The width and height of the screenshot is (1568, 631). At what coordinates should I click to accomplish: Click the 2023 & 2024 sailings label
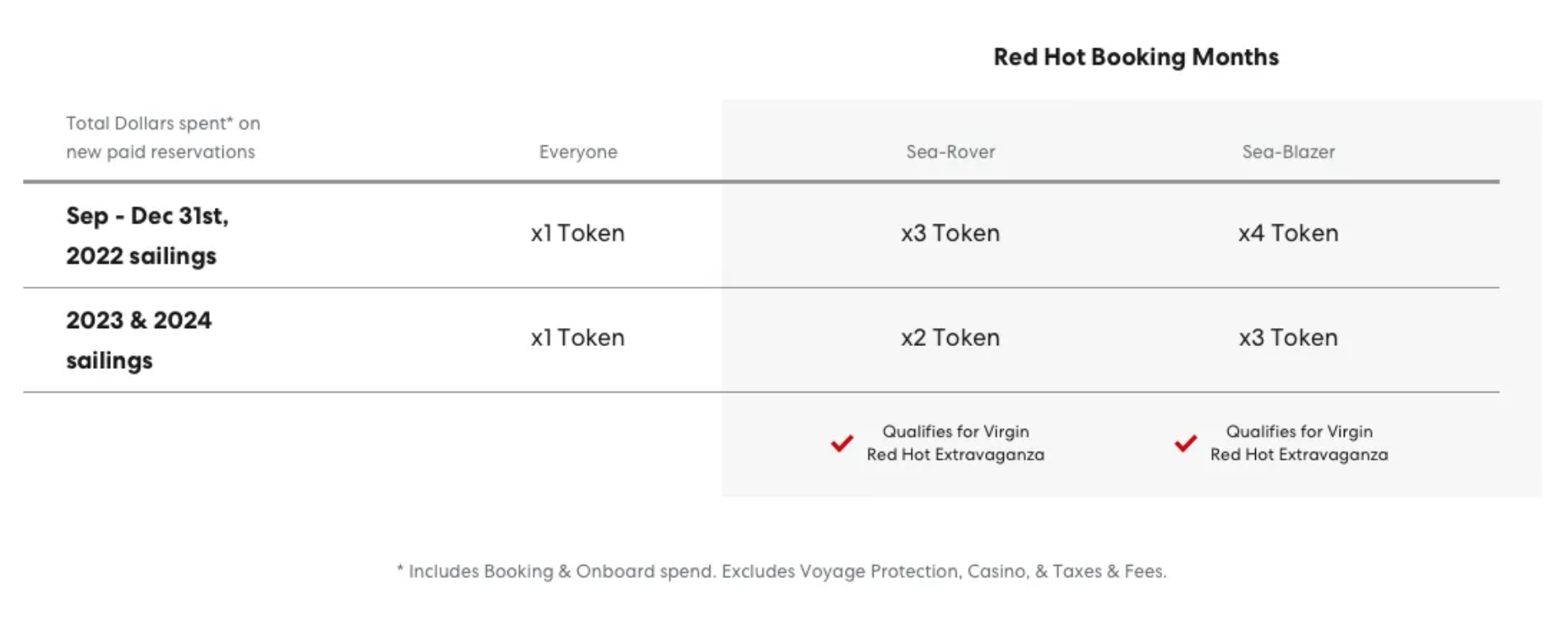click(139, 340)
